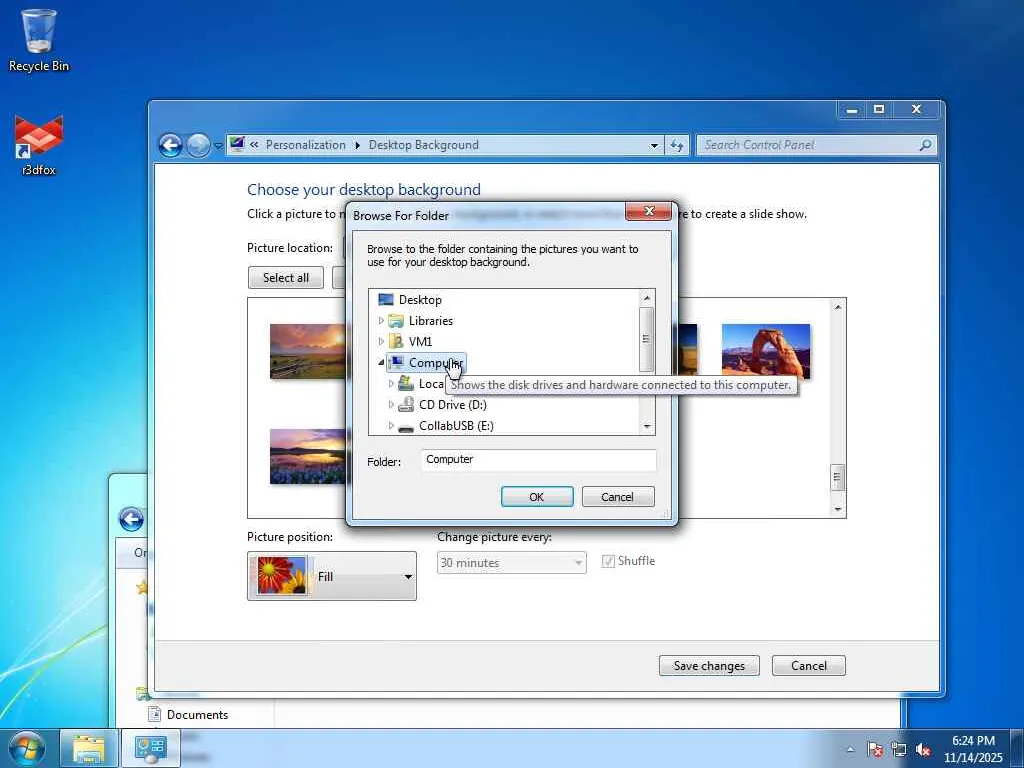Click the wallpaper list scroll up arrow
This screenshot has width=1024, height=768.
click(x=838, y=306)
